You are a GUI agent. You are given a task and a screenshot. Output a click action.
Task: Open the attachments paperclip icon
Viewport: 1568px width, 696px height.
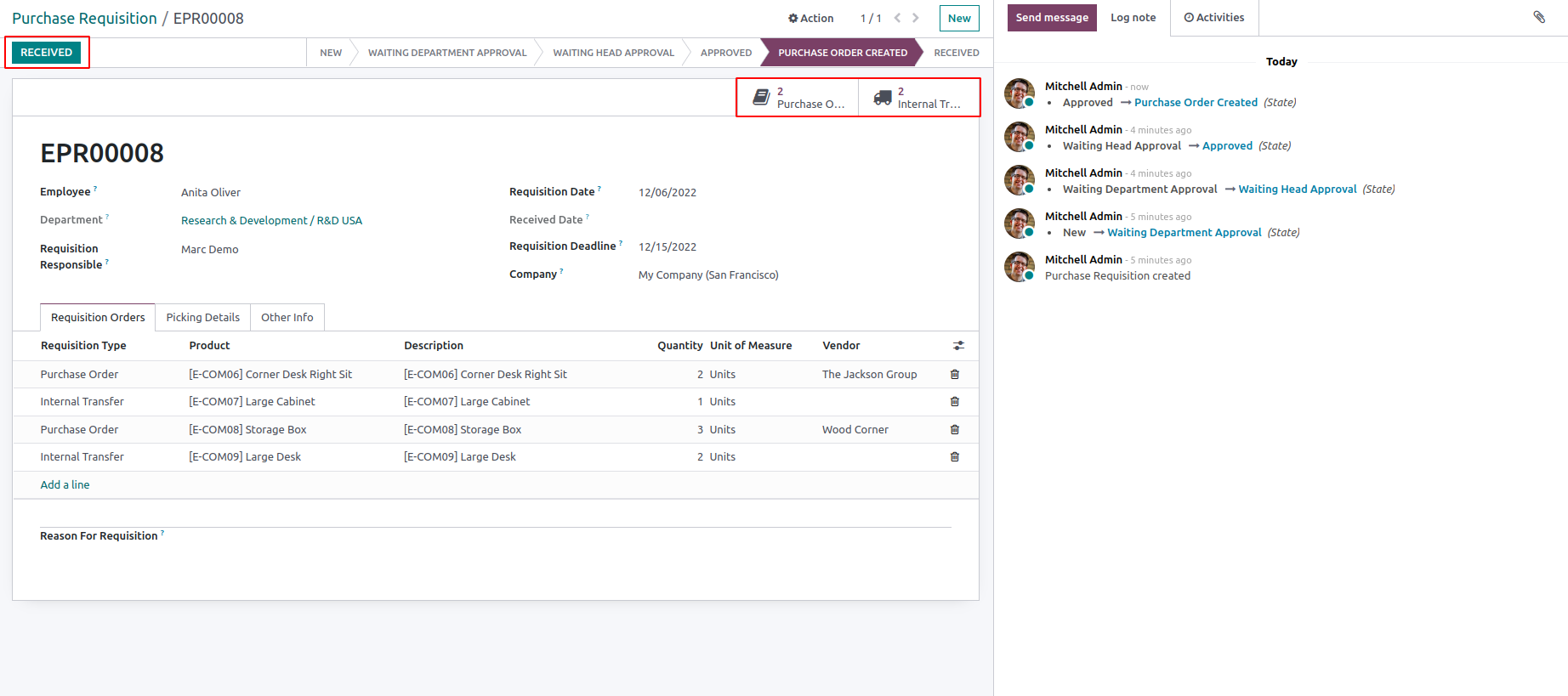point(1538,17)
